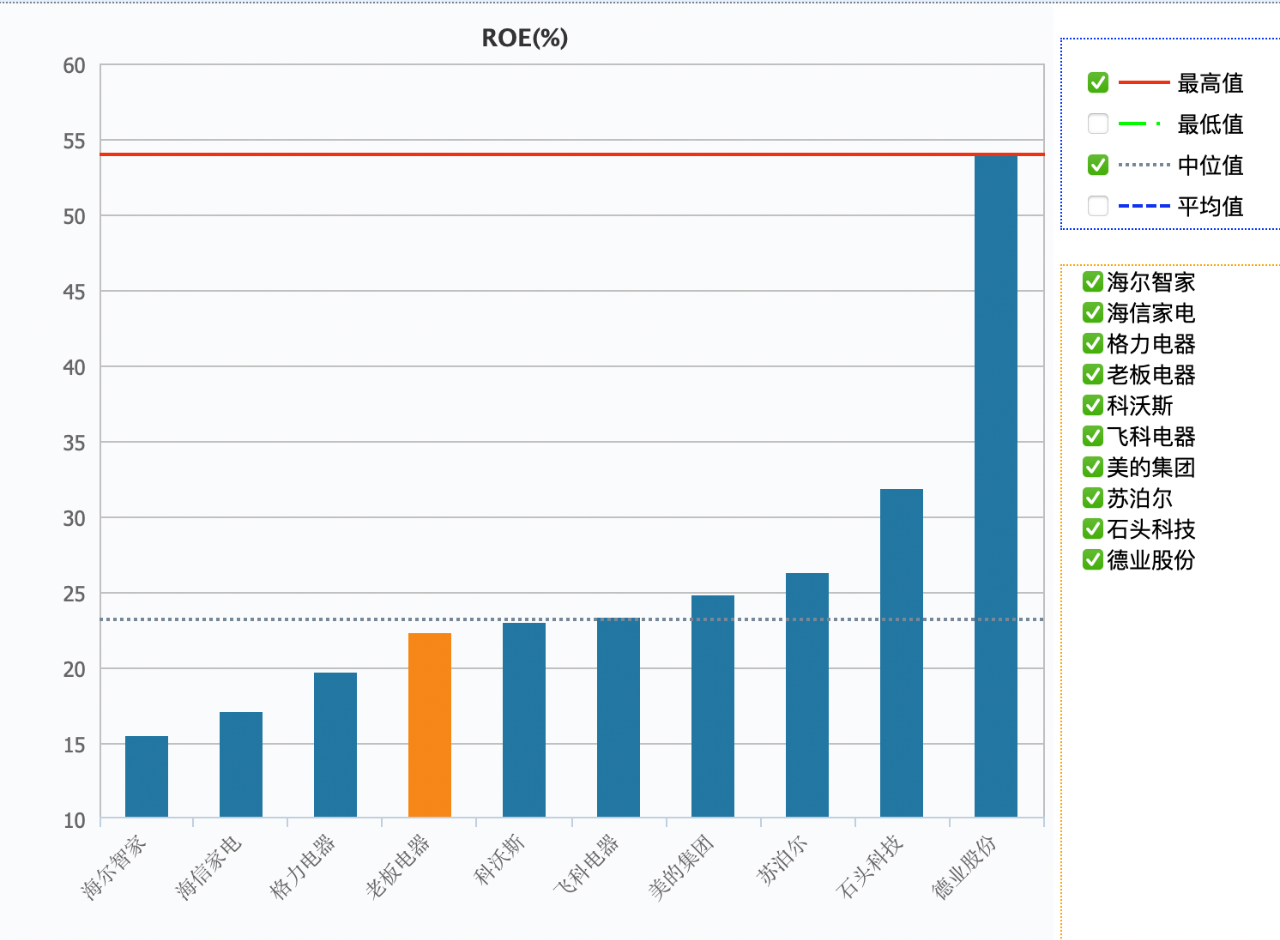
Task: Click the 25 y-axis tick label
Action: coord(75,594)
